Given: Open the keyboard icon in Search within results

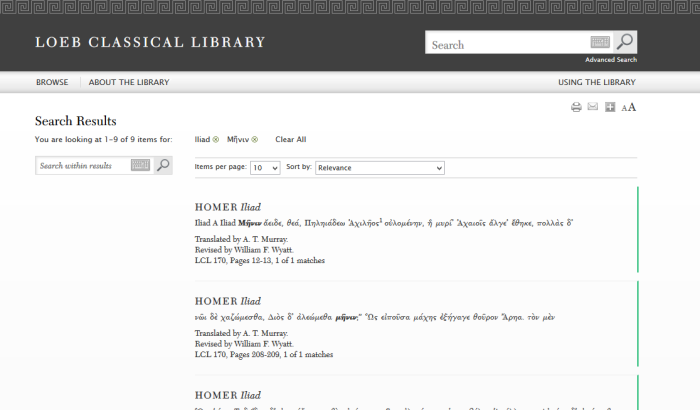Looking at the screenshot, I should coord(140,165).
